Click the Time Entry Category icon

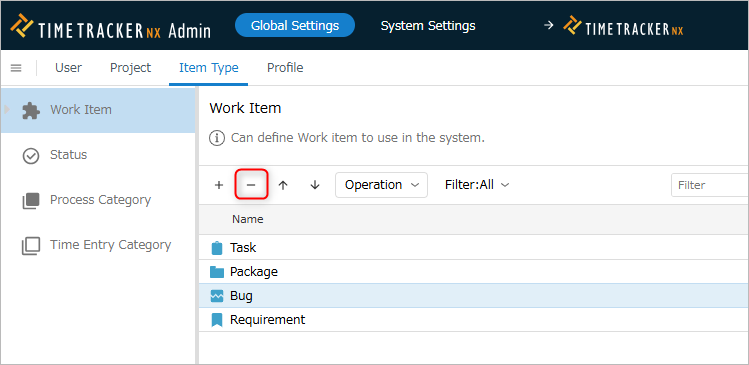click(x=31, y=246)
